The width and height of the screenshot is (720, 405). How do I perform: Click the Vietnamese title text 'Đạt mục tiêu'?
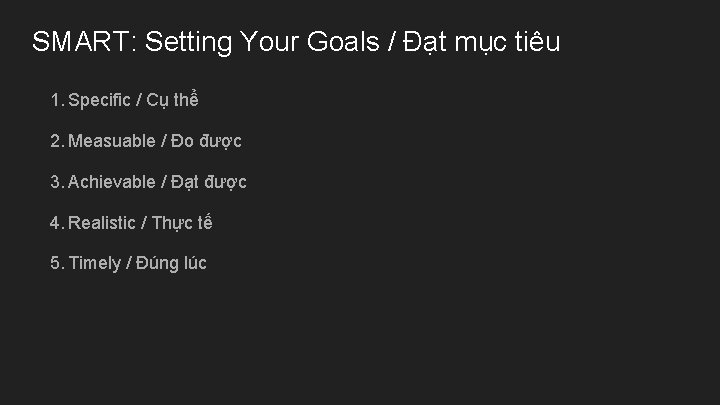[x=483, y=43]
